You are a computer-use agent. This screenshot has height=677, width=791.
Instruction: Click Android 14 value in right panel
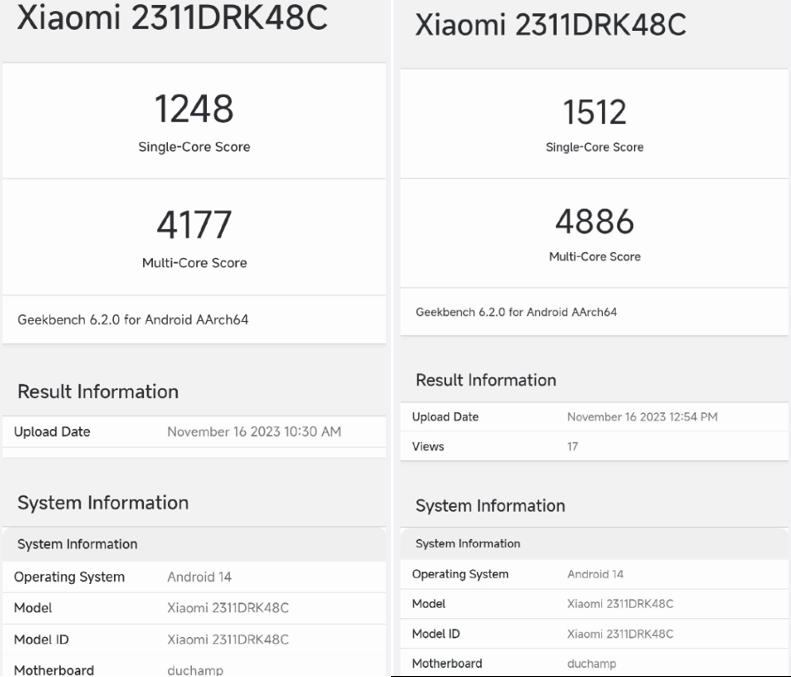point(595,574)
